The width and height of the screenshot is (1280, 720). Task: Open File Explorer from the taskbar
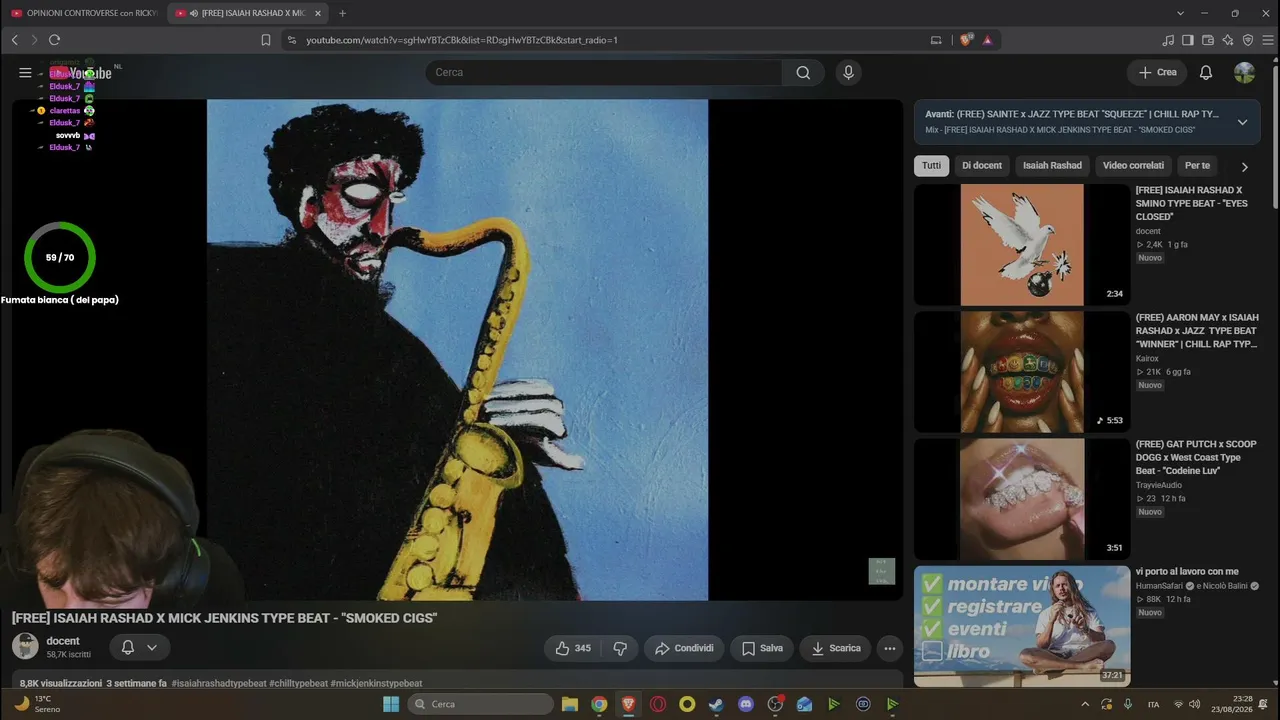pyautogui.click(x=570, y=704)
